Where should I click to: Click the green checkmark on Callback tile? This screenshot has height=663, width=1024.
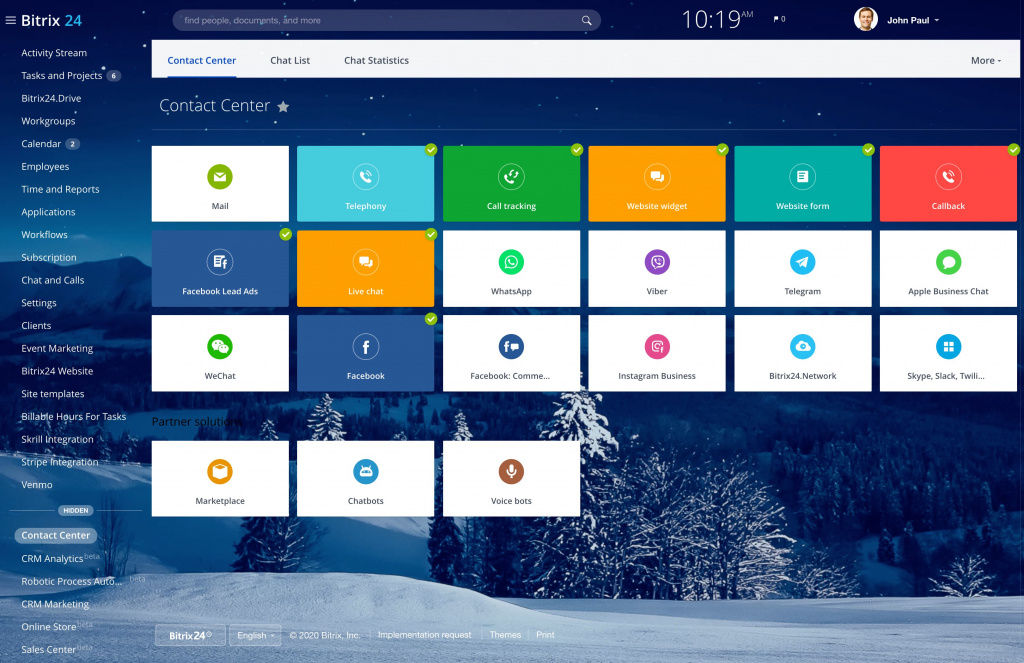1014,149
